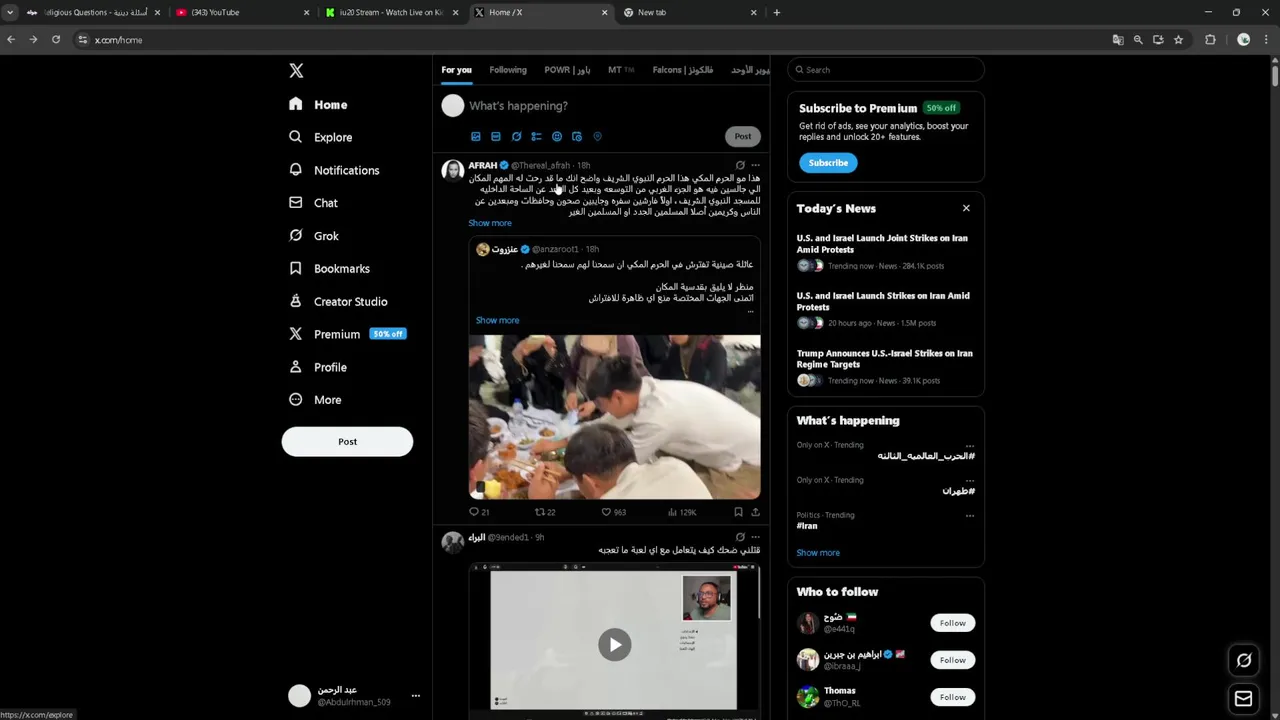Open the browser extensions puzzle icon

coord(1210,40)
